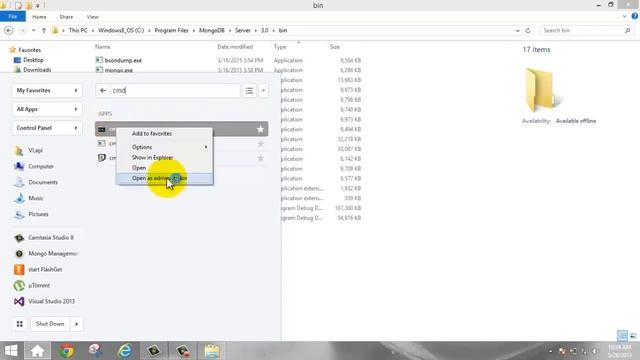Switch to the Share ribbon tab
This screenshot has height=360, width=640.
(x=66, y=17)
